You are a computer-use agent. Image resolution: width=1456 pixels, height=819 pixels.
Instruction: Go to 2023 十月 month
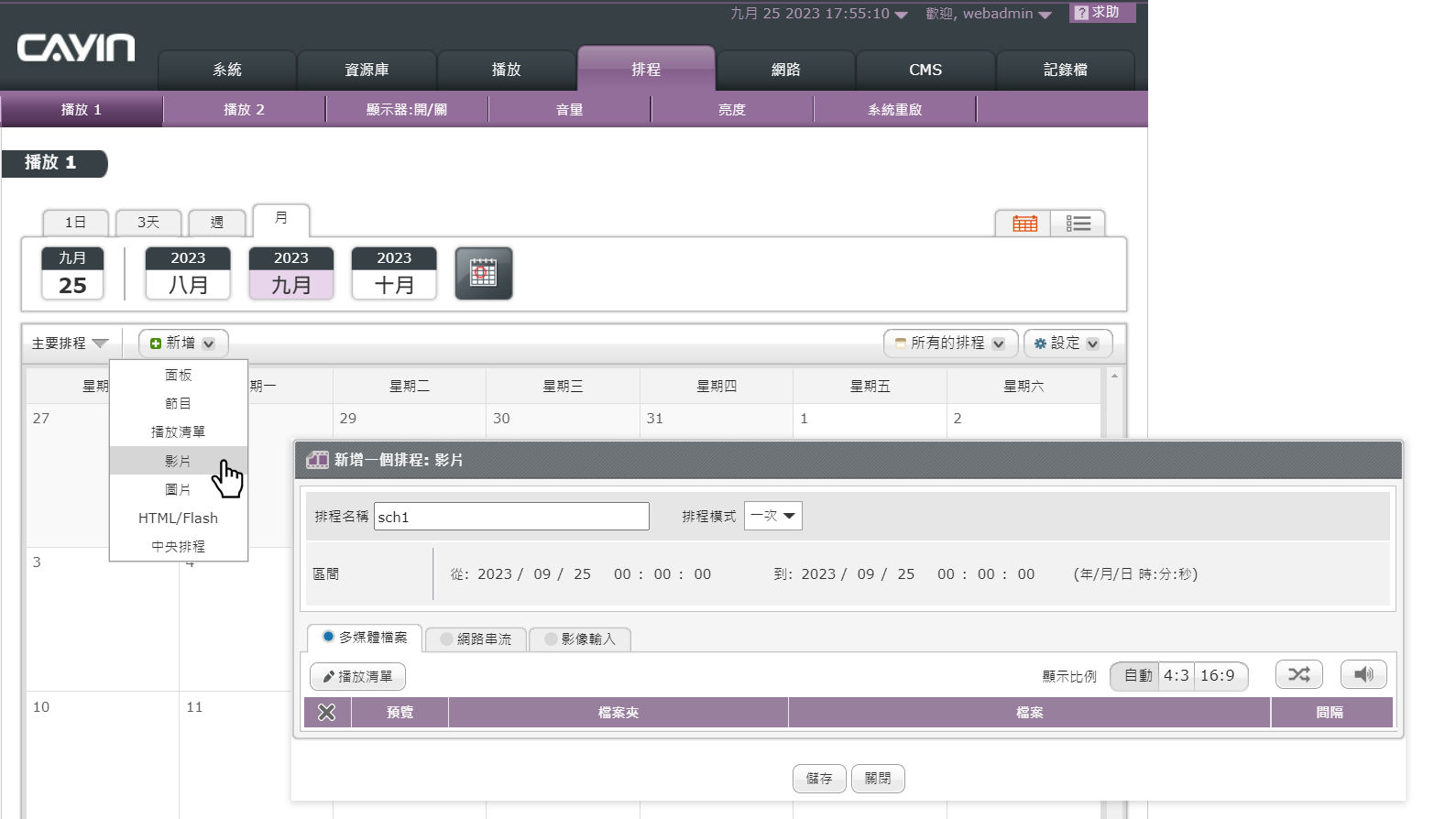[394, 273]
